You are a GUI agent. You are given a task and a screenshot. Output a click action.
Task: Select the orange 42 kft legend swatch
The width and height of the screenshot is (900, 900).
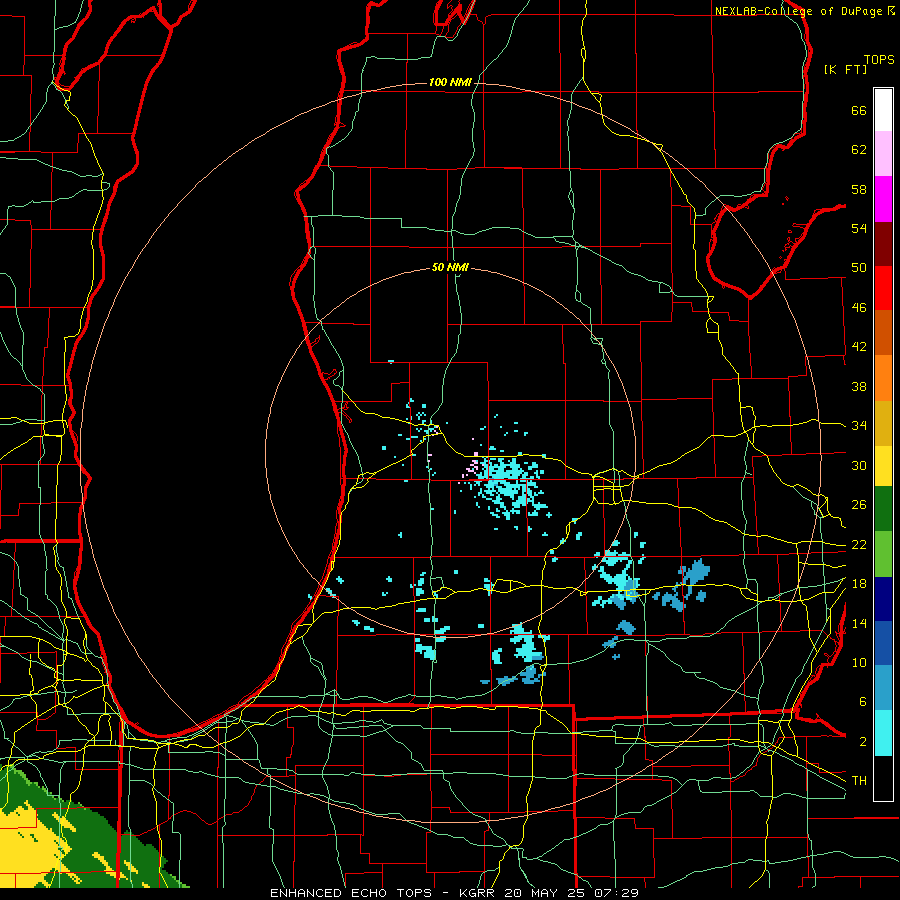pos(883,378)
